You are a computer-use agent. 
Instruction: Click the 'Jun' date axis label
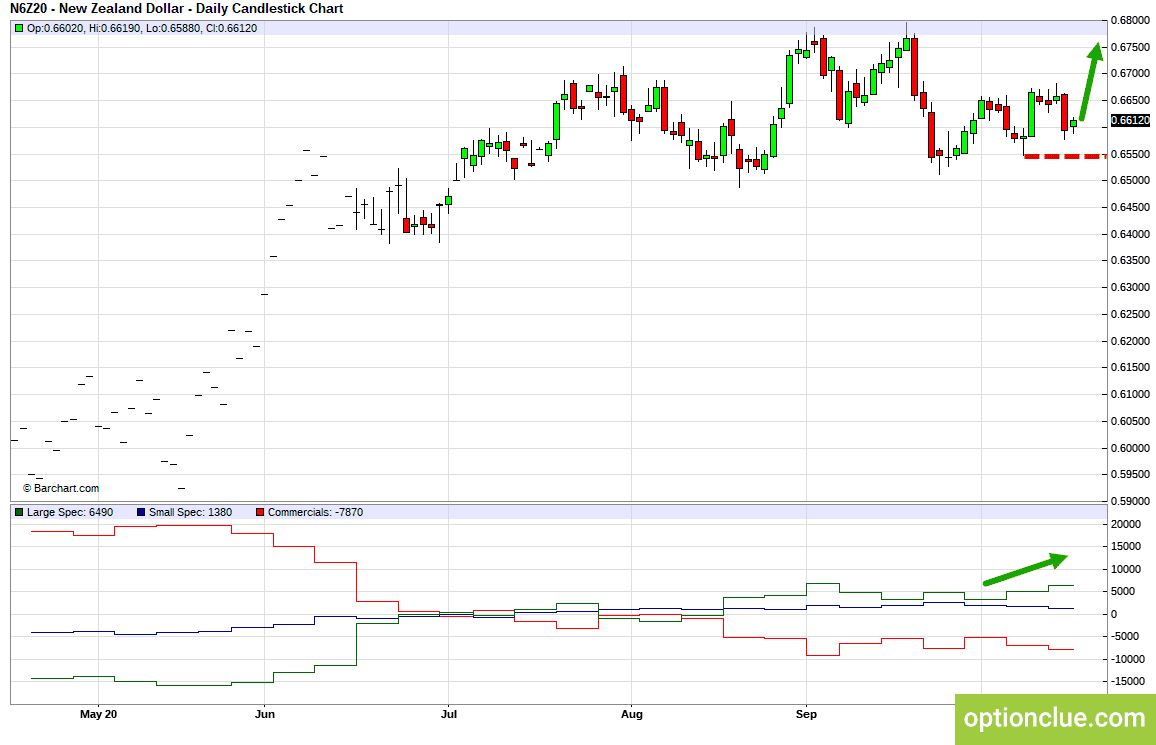(x=265, y=714)
